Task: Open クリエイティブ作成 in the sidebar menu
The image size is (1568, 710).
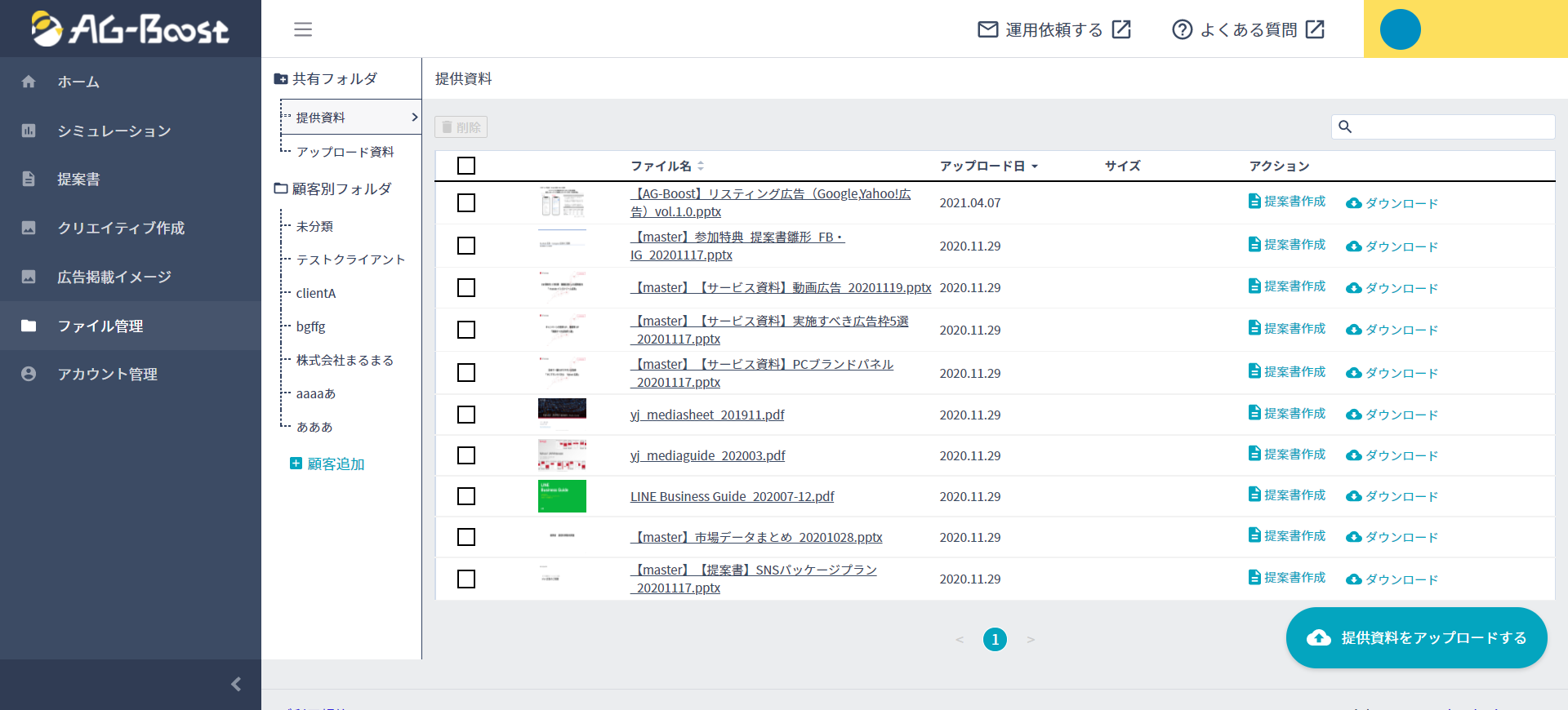Action: tap(121, 228)
